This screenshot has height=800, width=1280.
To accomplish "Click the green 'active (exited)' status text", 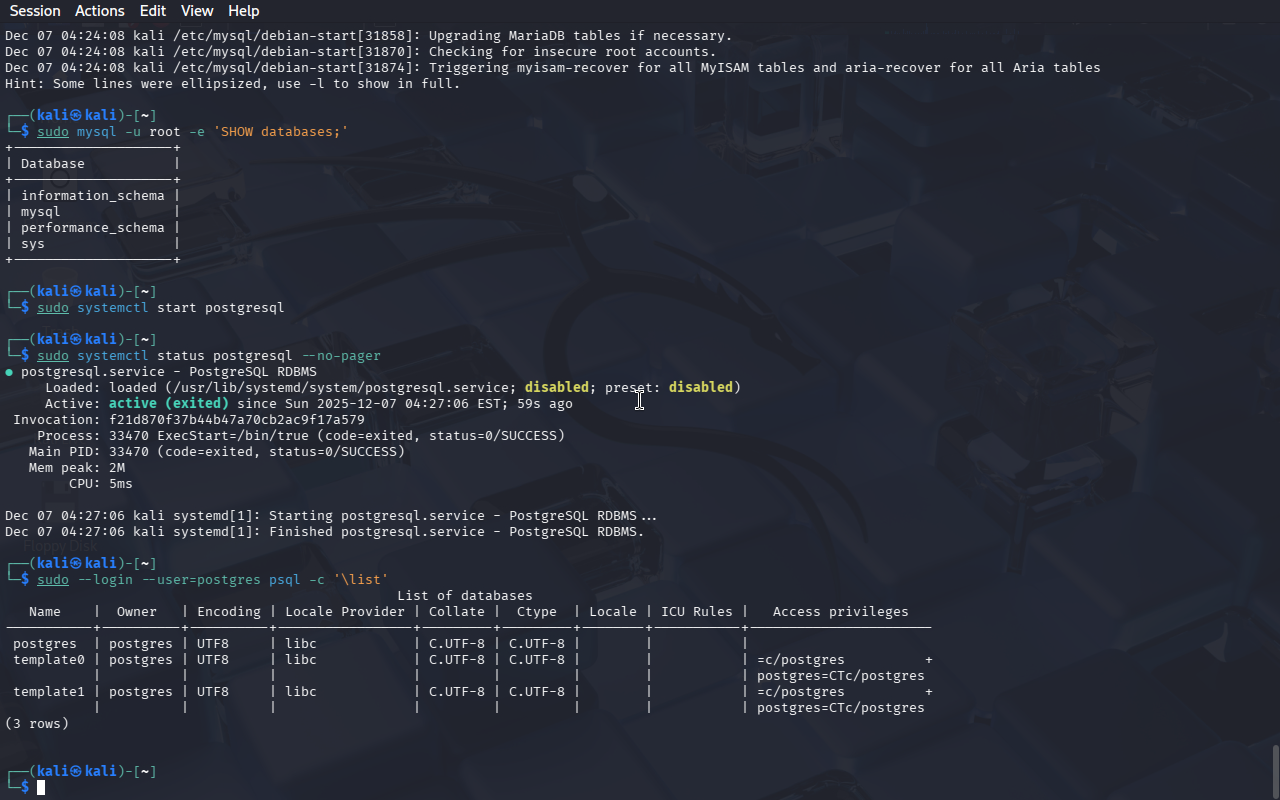I will pos(168,404).
